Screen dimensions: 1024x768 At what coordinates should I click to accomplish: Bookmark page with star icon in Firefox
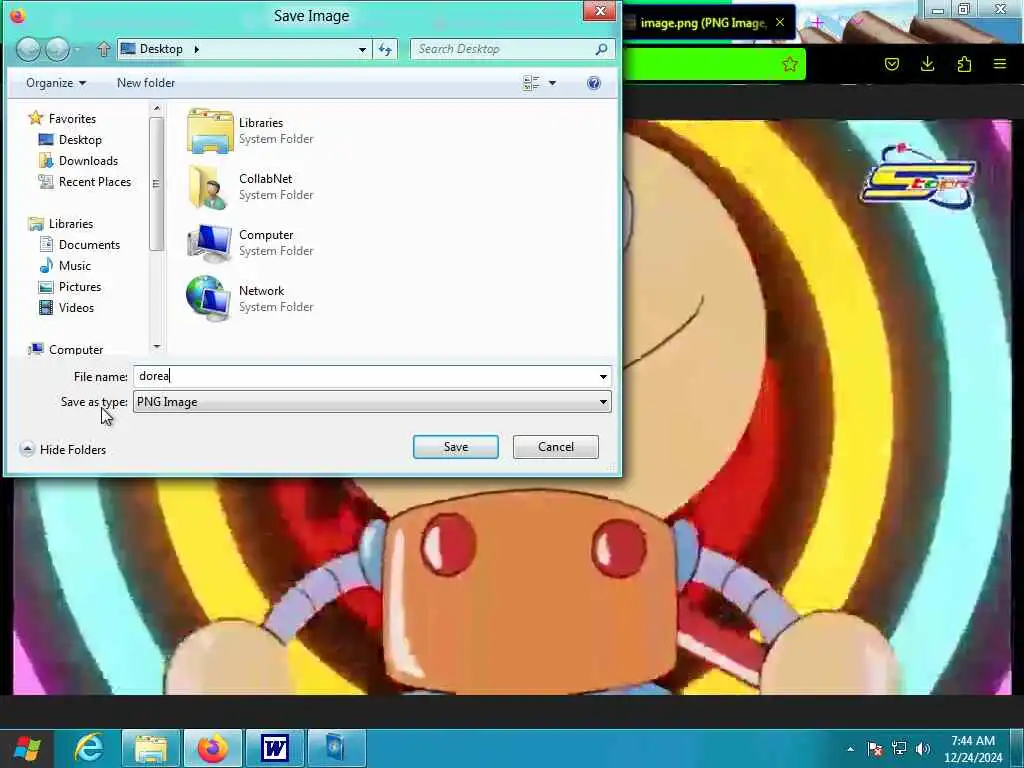coord(790,64)
